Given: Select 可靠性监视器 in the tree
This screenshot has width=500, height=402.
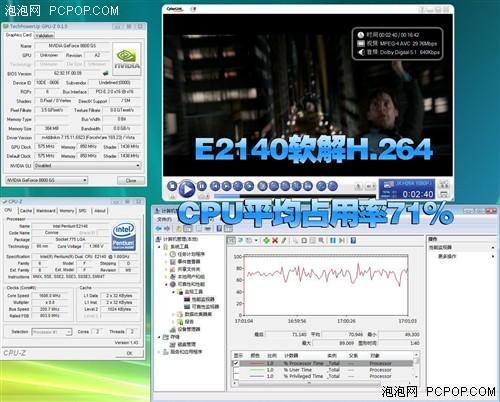Looking at the screenshot, I should click(x=205, y=307).
